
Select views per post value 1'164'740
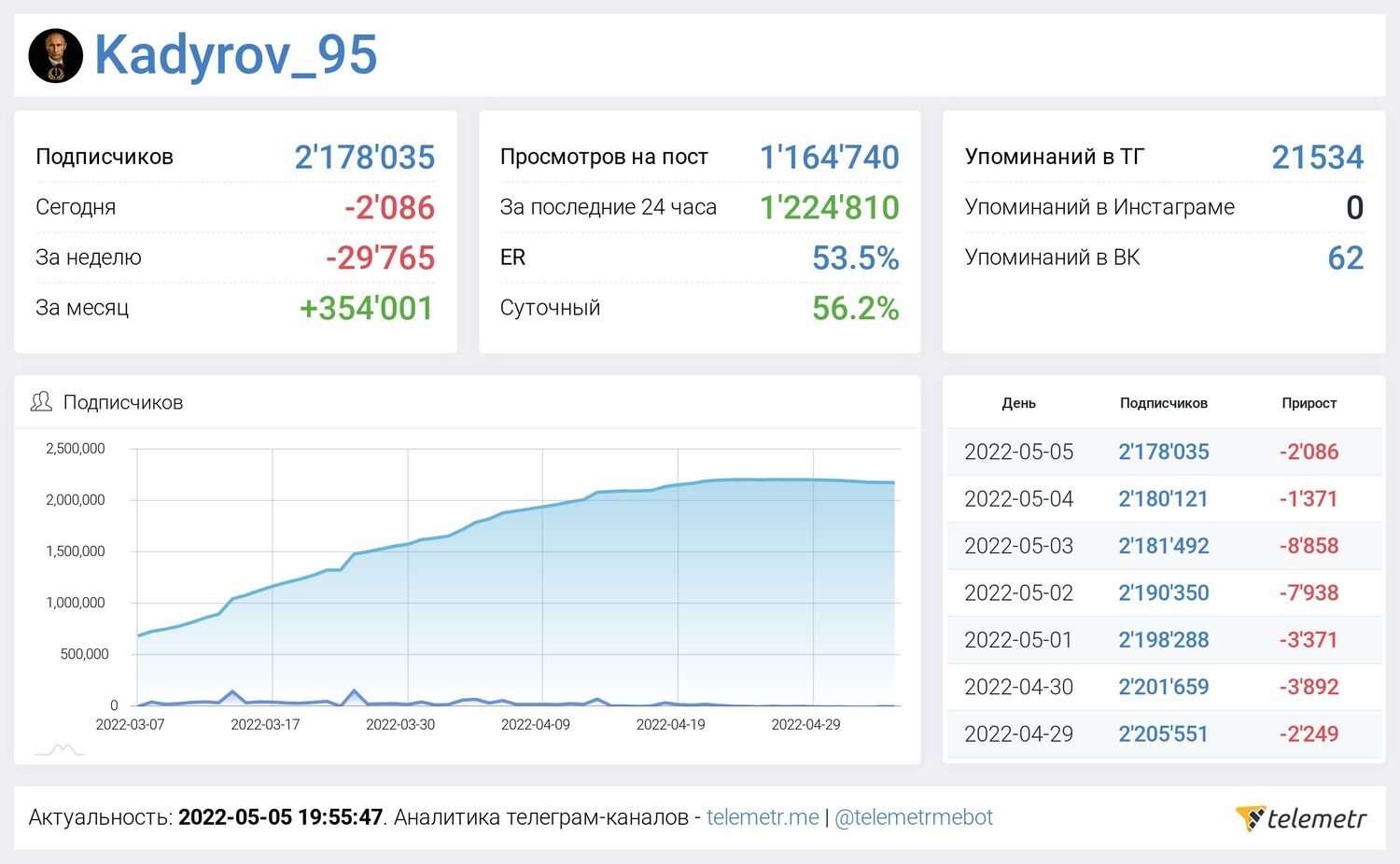pos(830,157)
